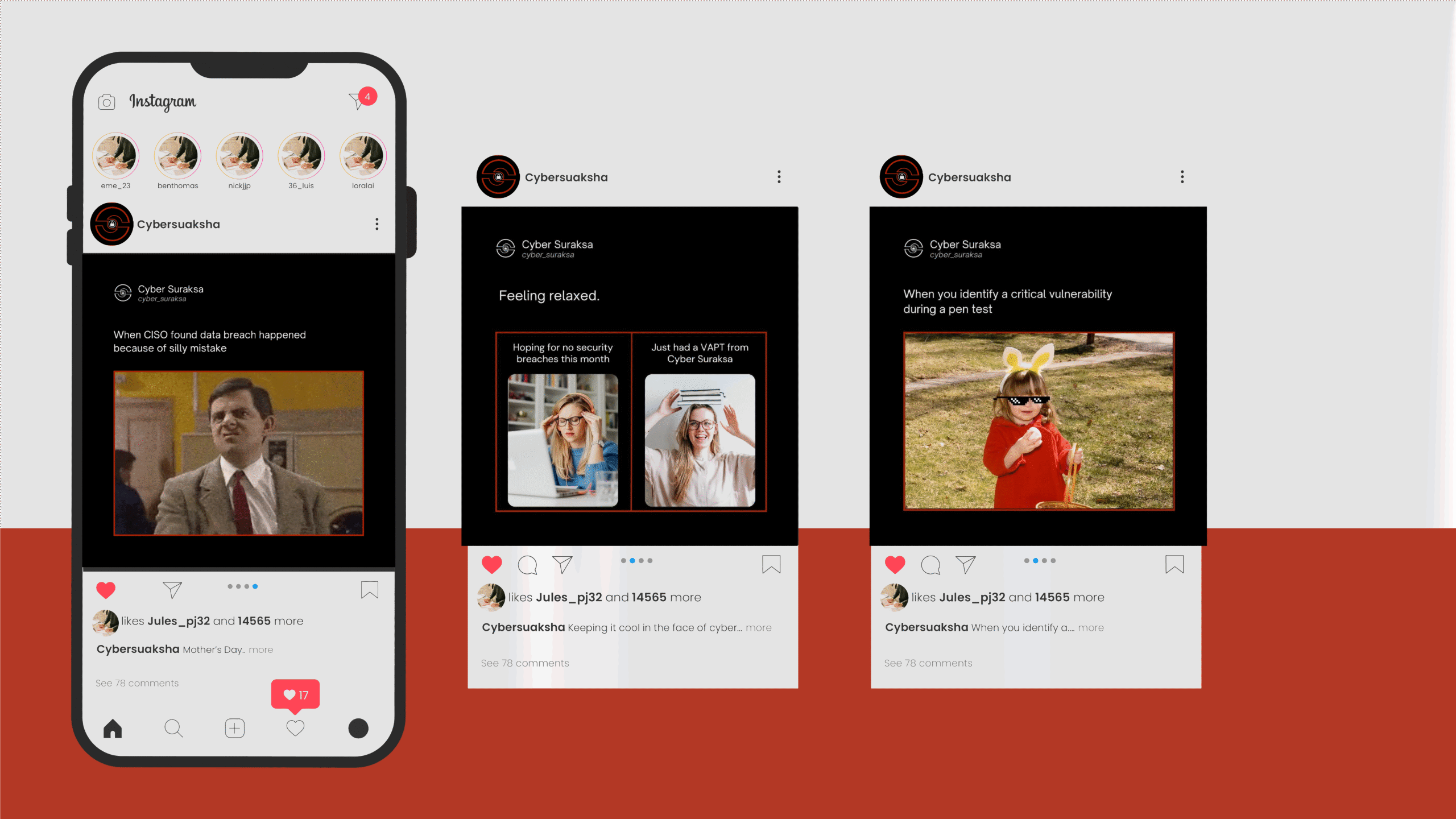Image resolution: width=1456 pixels, height=819 pixels.
Task: Open options menu on middle Cybersuaksha post
Action: pyautogui.click(x=779, y=177)
